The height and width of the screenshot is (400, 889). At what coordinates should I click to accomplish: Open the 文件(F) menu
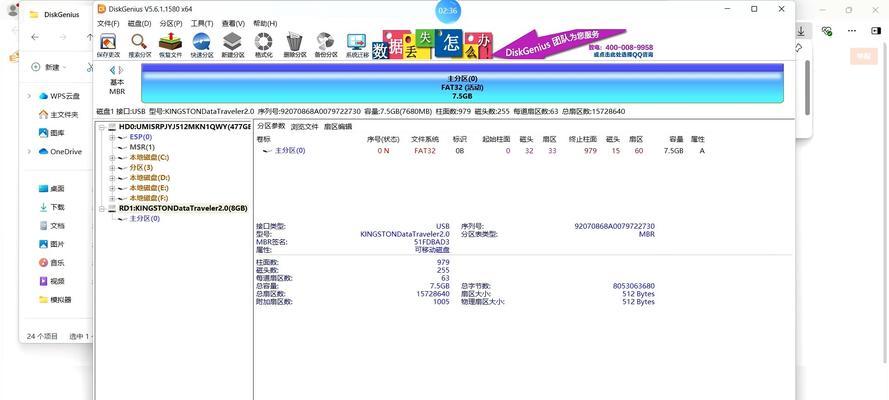click(x=108, y=23)
